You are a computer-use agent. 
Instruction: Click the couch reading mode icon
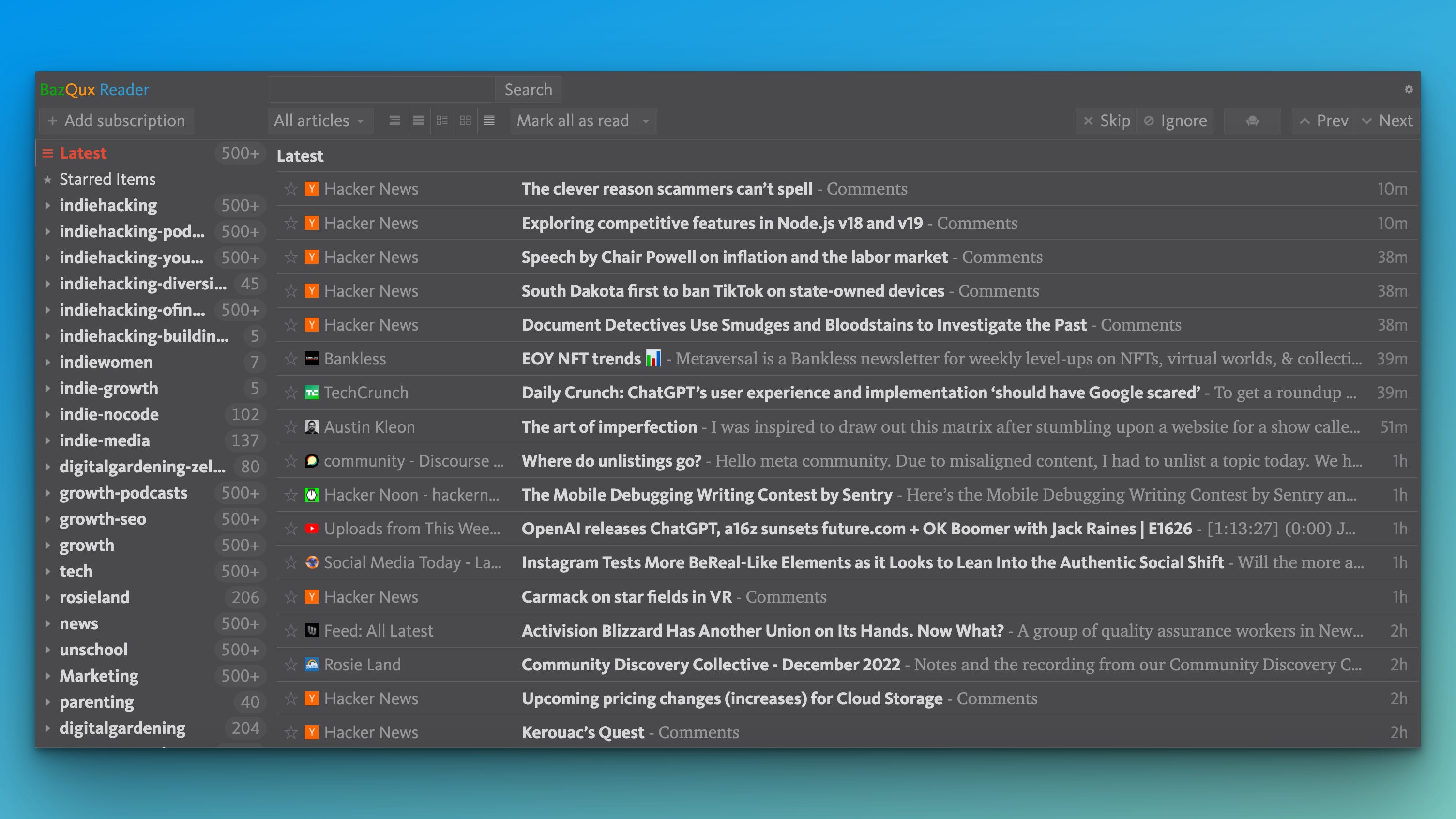pos(1252,121)
